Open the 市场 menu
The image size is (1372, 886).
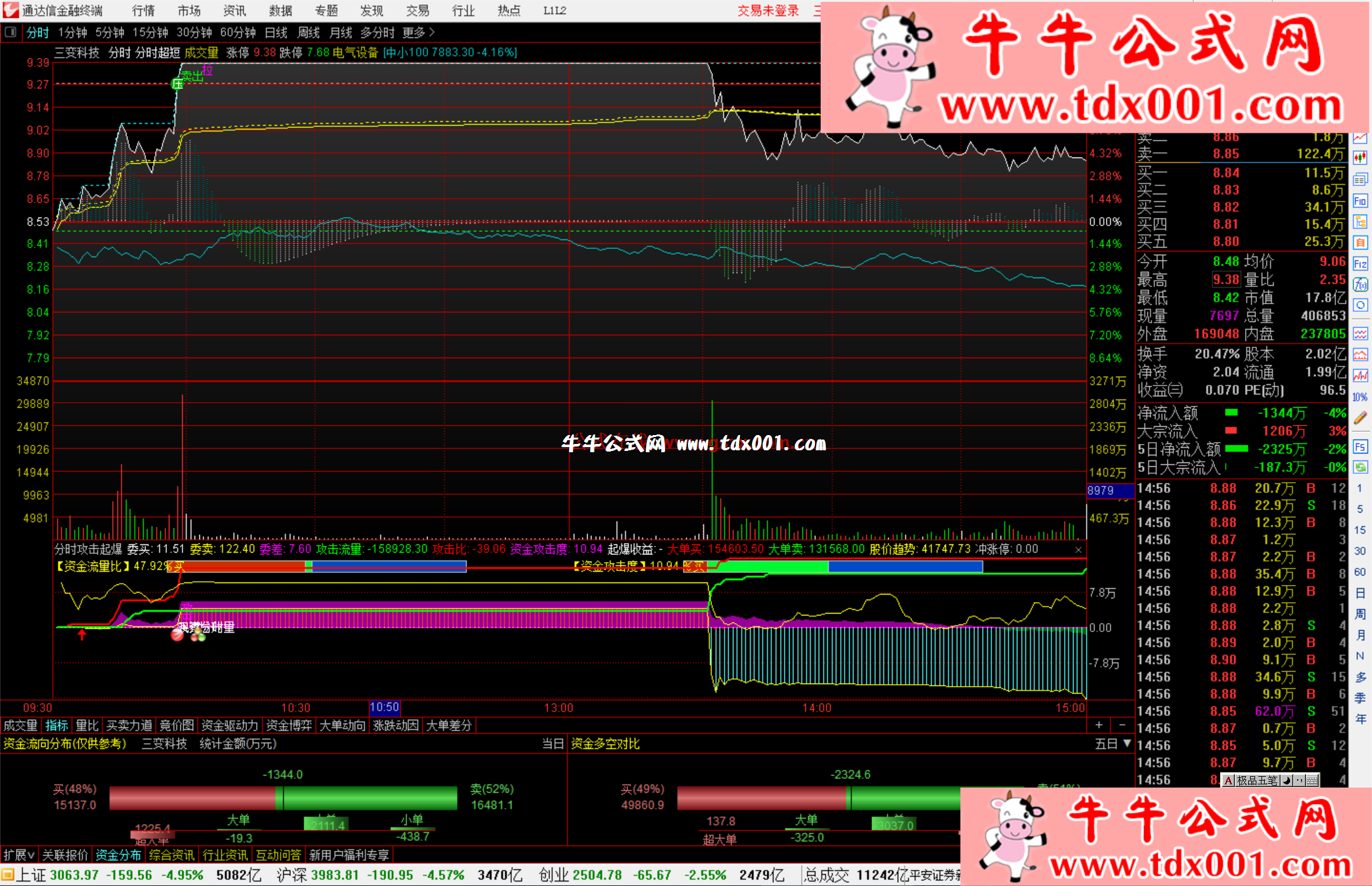point(189,11)
